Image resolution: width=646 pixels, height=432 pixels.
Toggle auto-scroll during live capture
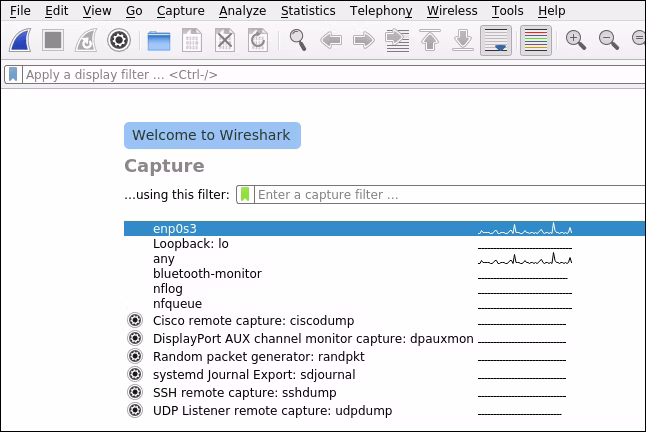496,40
